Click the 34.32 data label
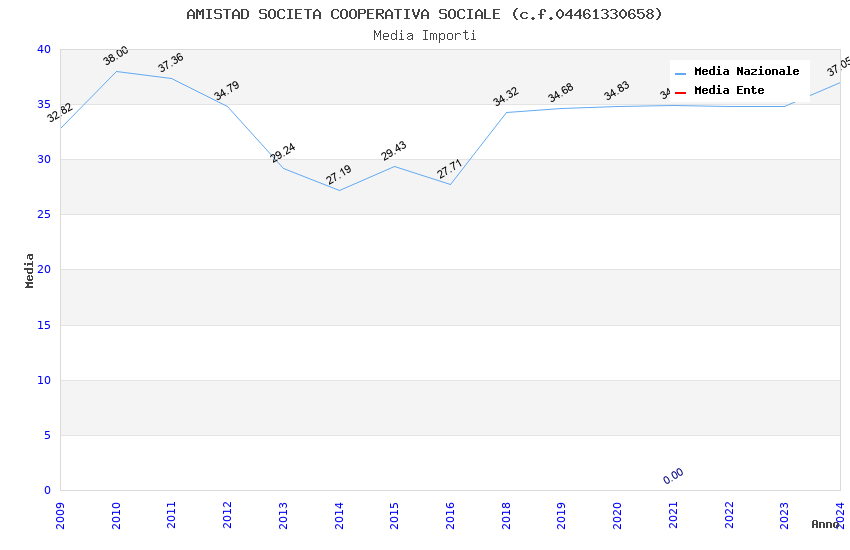 [506, 97]
